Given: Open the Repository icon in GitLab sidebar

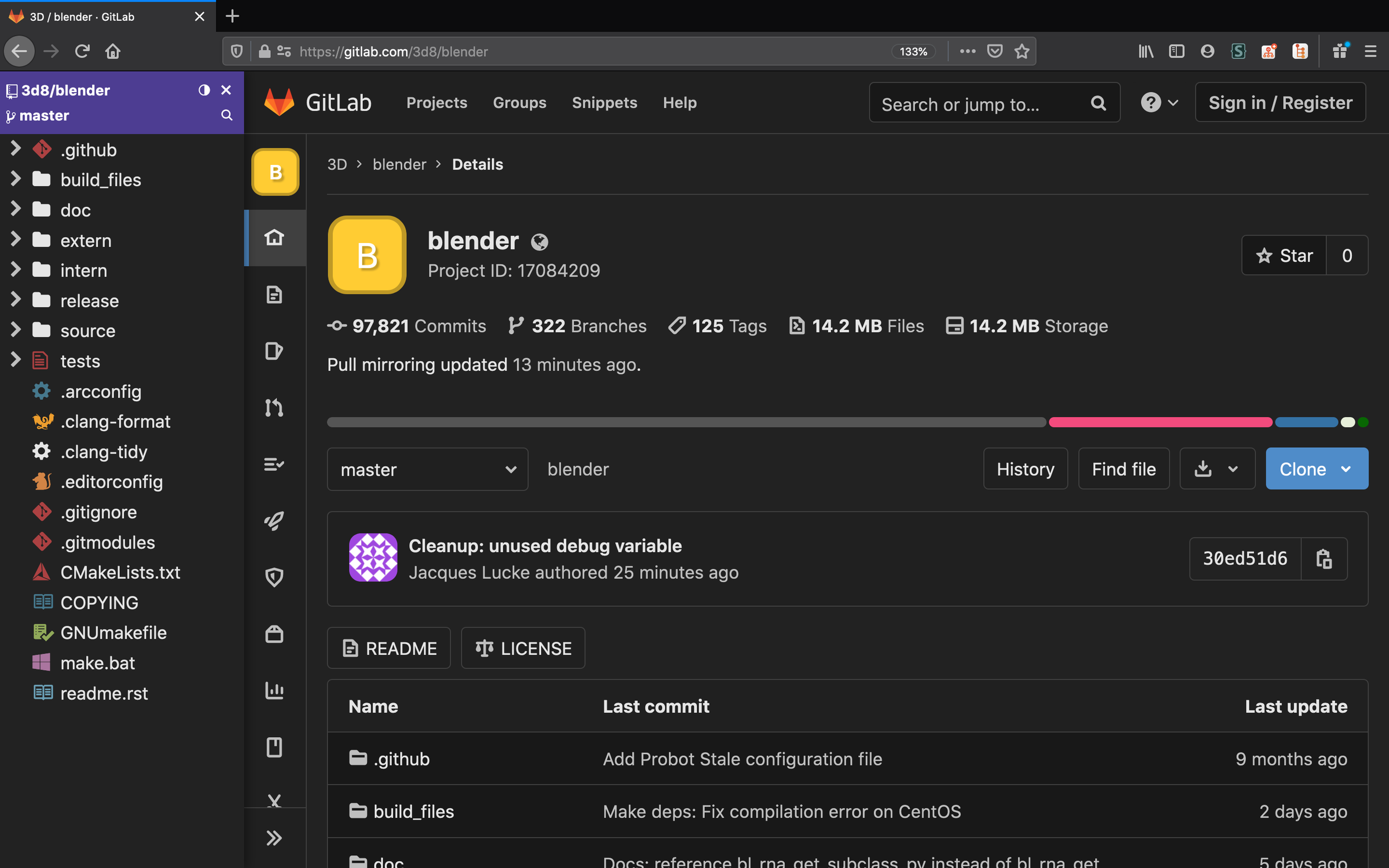Looking at the screenshot, I should (x=274, y=295).
